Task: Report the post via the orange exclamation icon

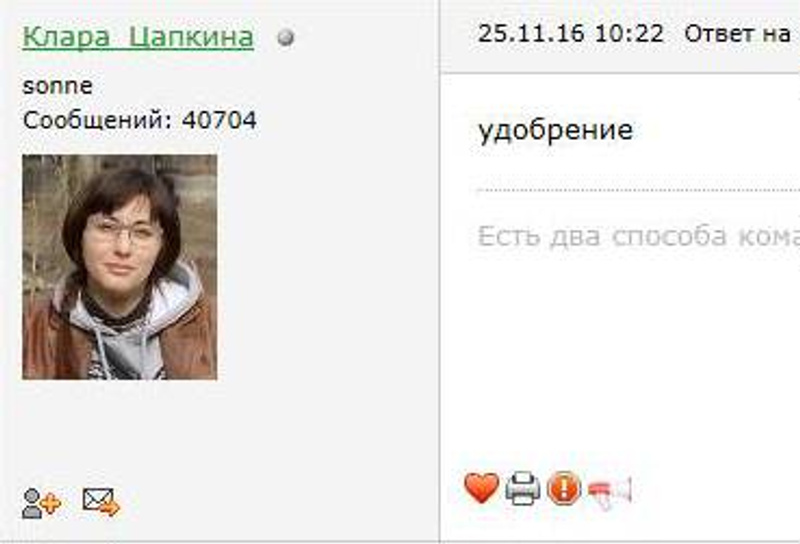Action: 563,489
